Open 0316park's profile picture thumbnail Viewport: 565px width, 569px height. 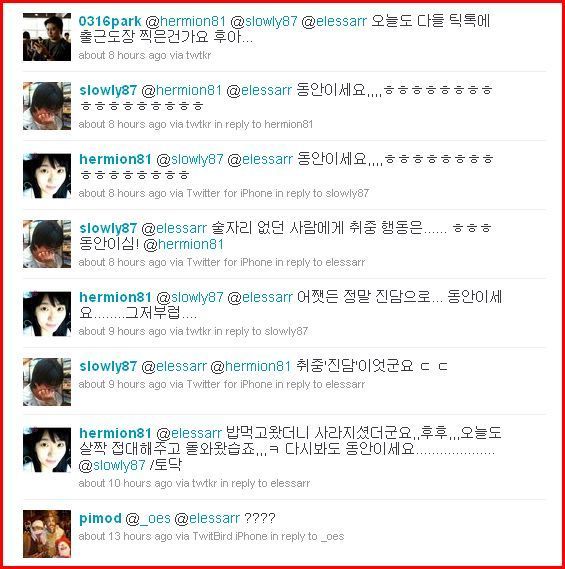coord(47,37)
